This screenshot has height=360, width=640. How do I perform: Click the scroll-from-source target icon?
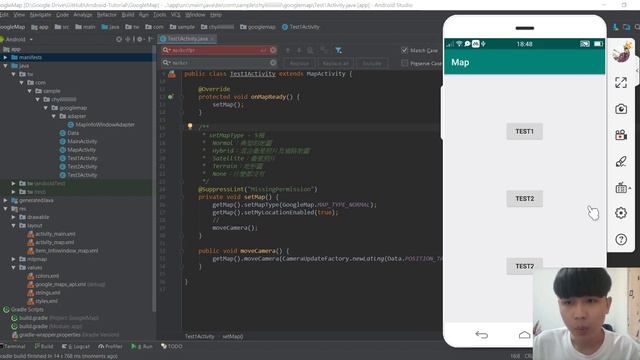point(119,39)
